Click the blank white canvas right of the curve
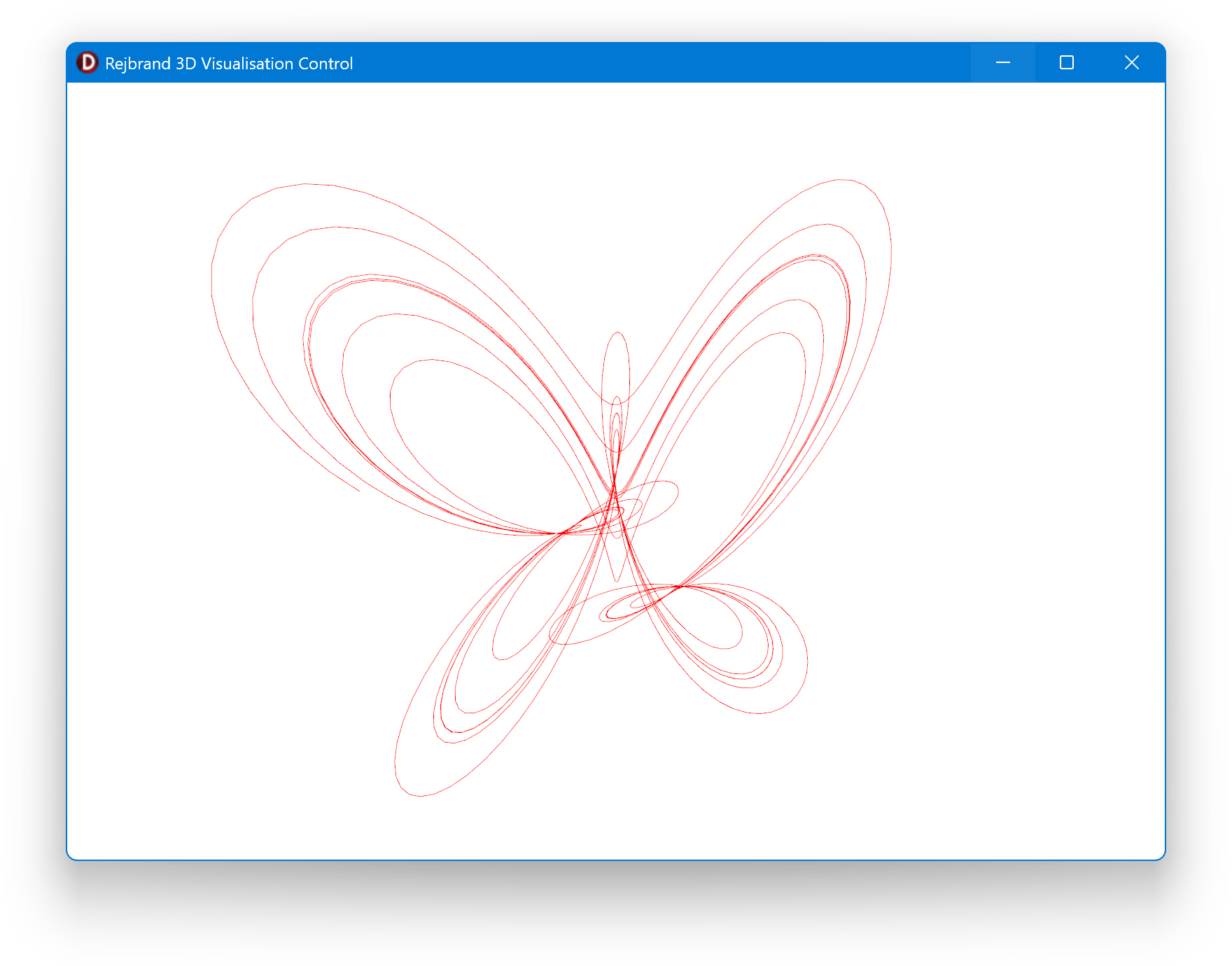Viewport: 1232px width, 966px height. [1015, 490]
